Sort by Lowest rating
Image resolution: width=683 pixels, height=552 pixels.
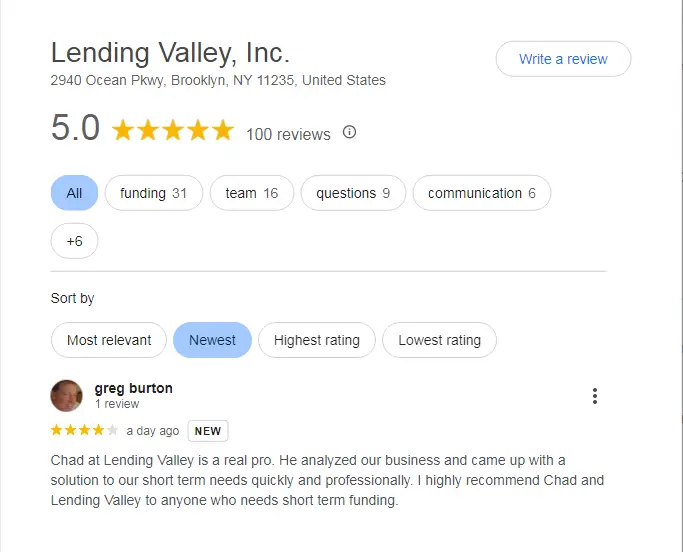439,340
